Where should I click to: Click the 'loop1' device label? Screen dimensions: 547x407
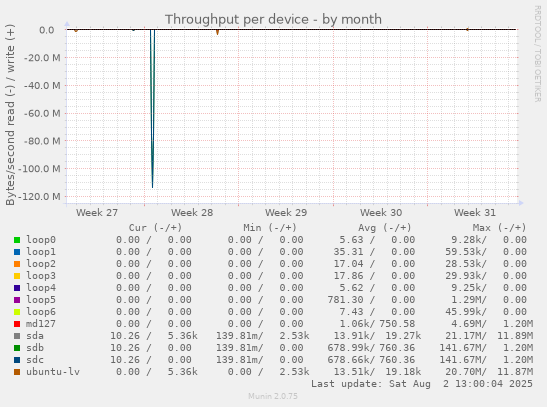pyautogui.click(x=41, y=251)
